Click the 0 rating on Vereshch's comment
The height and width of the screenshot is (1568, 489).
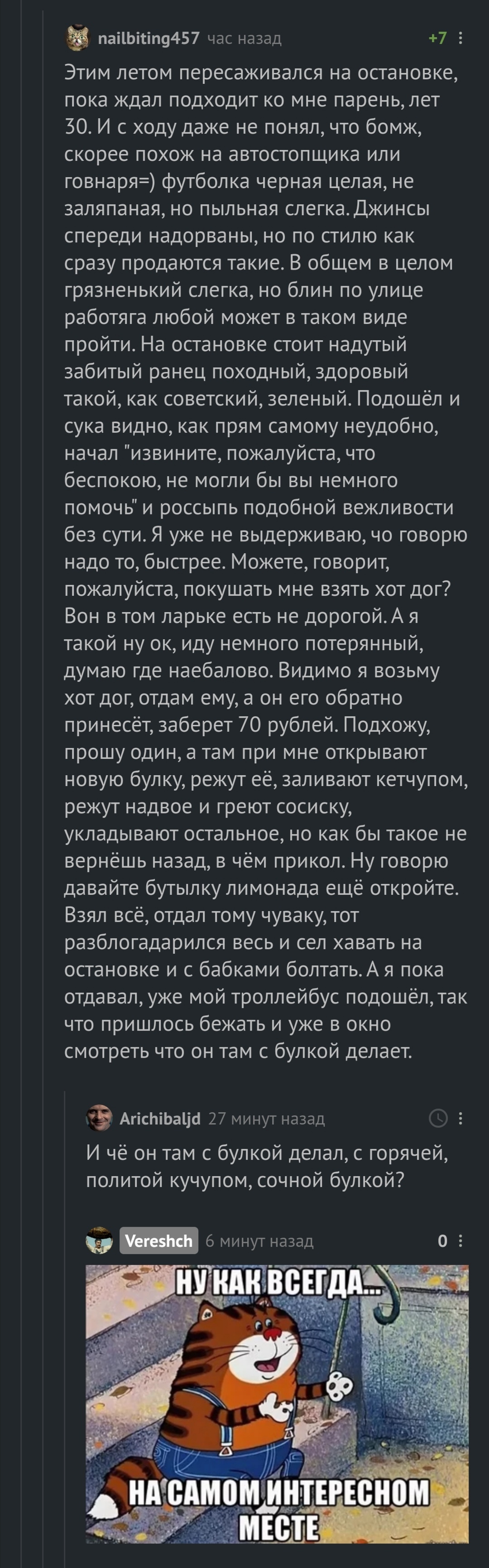tap(442, 1241)
